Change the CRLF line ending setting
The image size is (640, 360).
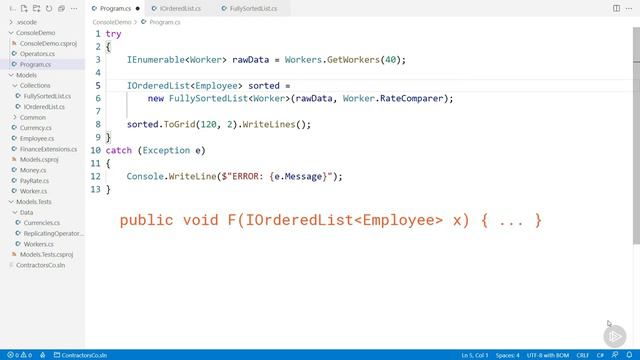click(x=582, y=355)
